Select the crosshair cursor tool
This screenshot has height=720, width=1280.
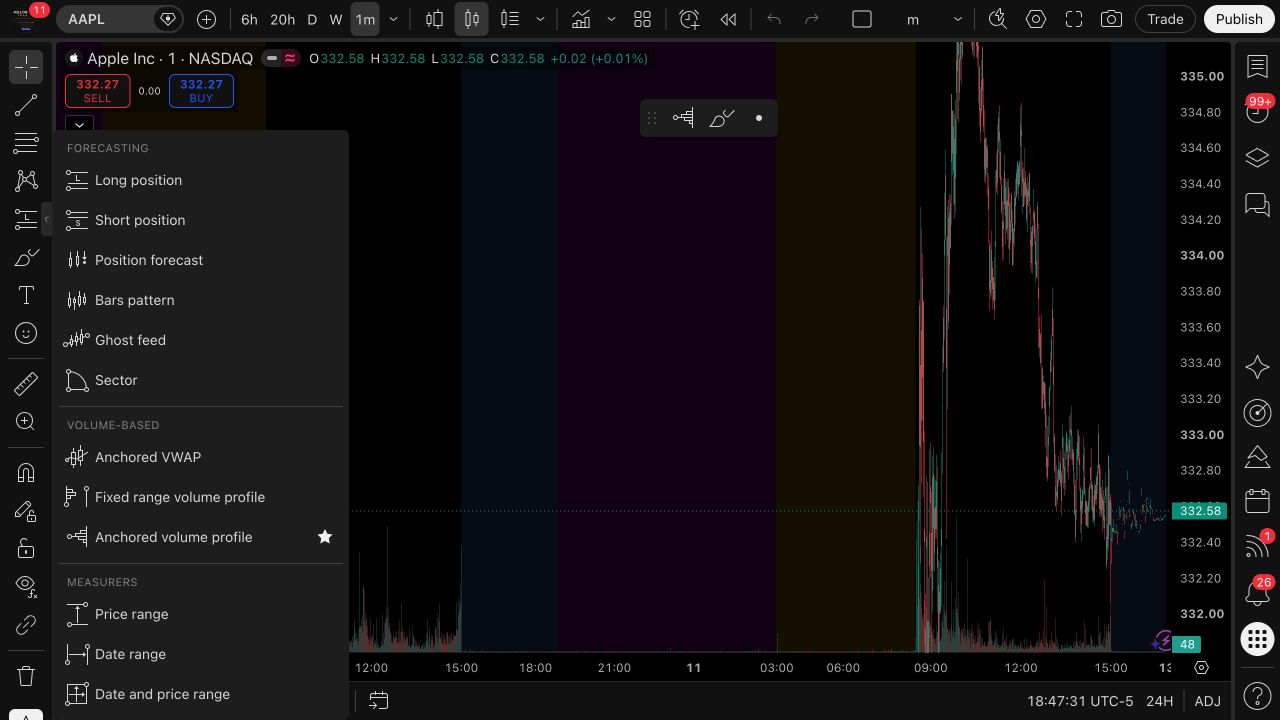click(26, 67)
